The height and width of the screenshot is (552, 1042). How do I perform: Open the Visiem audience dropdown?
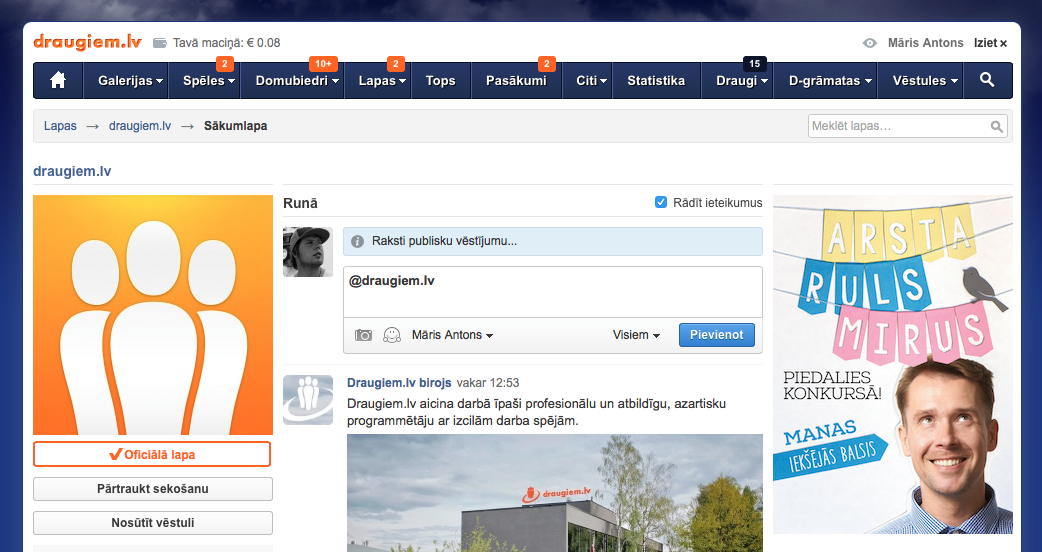pos(636,335)
